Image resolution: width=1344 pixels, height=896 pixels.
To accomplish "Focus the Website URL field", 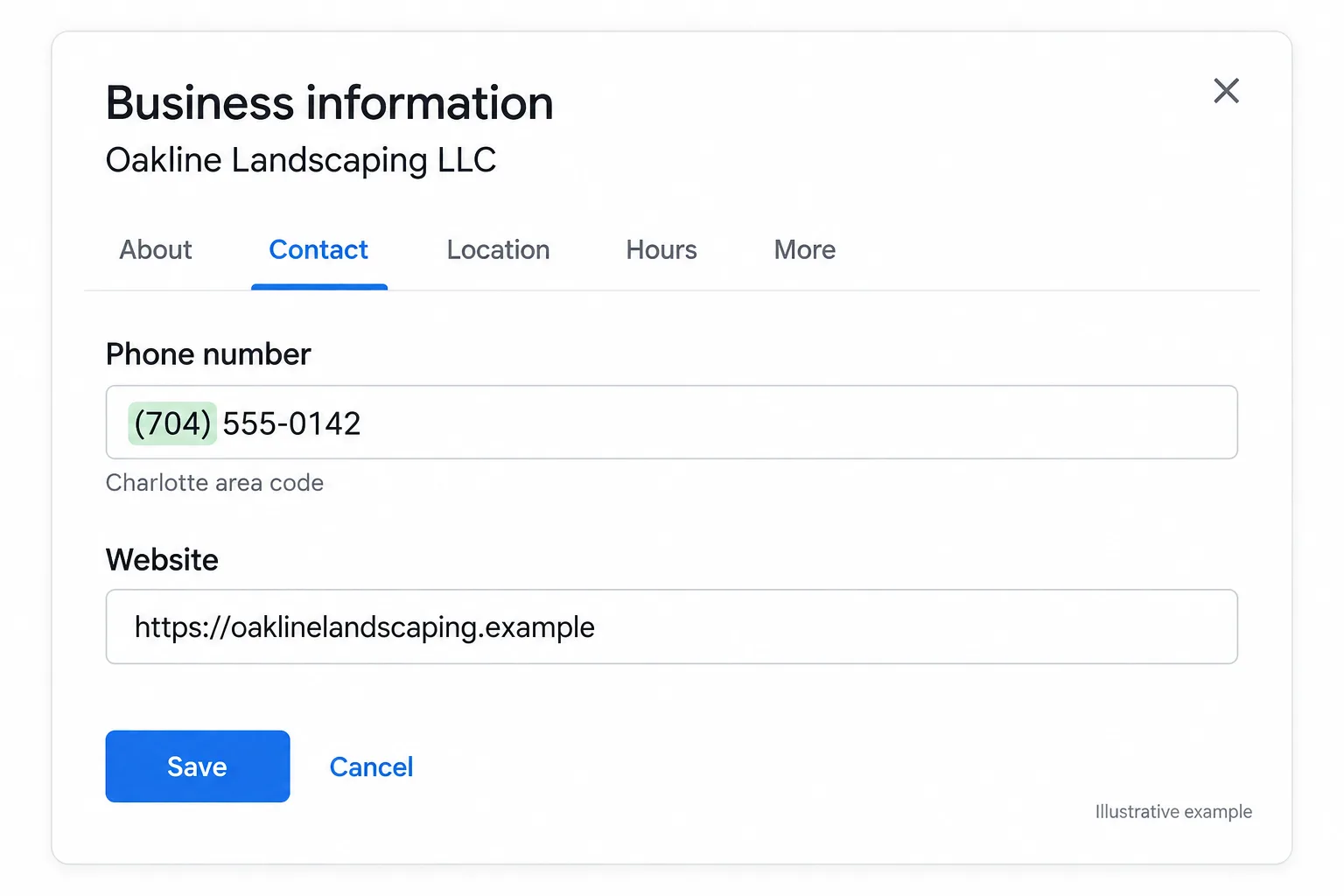I will pyautogui.click(x=671, y=626).
